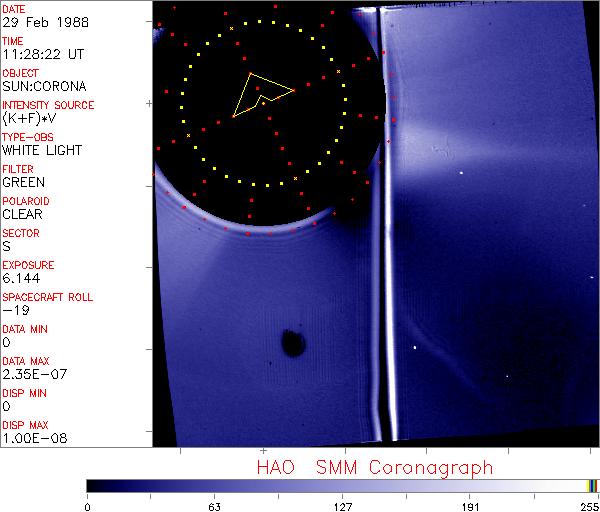Click the yellow triangle pointer in the solar disk
Screen dimensions: 600x512
[258, 93]
